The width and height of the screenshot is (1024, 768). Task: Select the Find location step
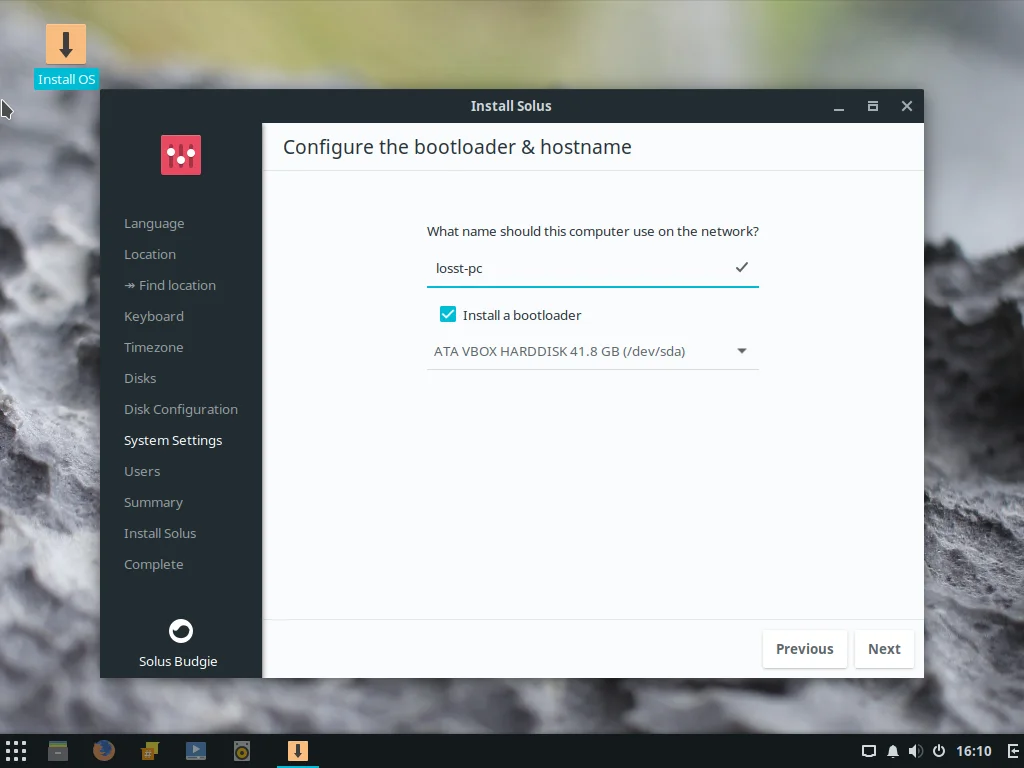point(170,285)
